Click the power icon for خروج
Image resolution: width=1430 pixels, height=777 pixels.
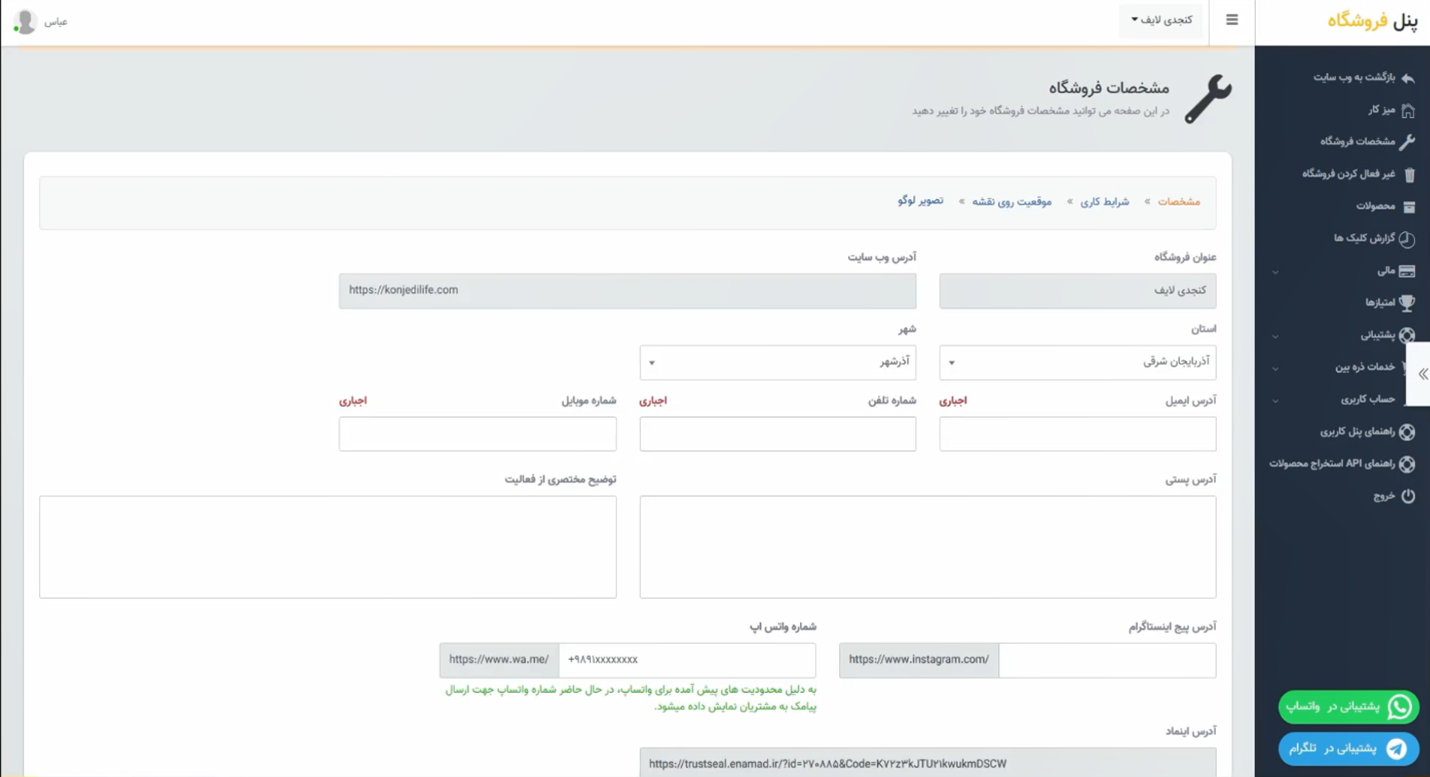click(1407, 496)
